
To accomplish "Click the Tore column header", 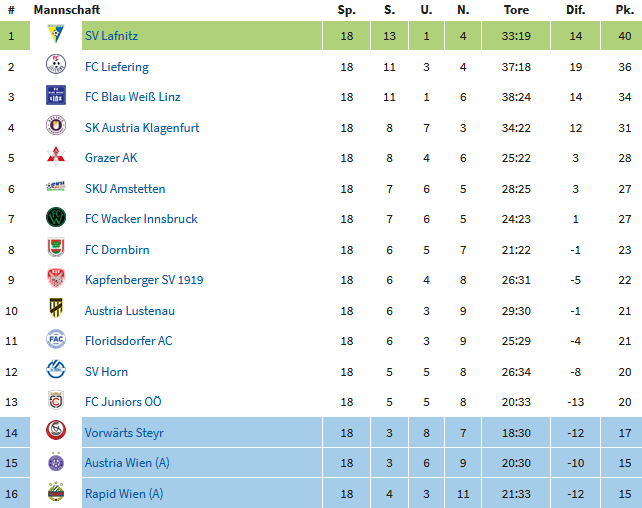I will (516, 10).
